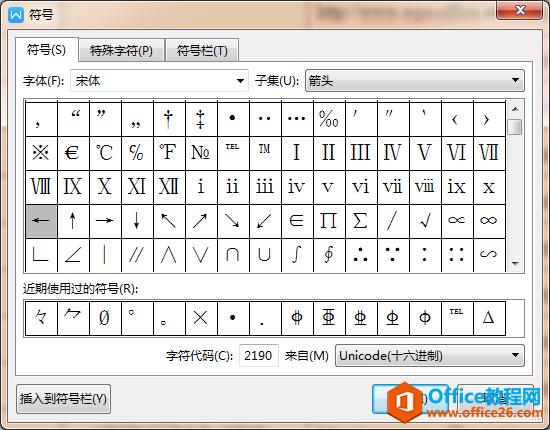
Task: Choose the right arrow symbol
Action: pos(105,221)
